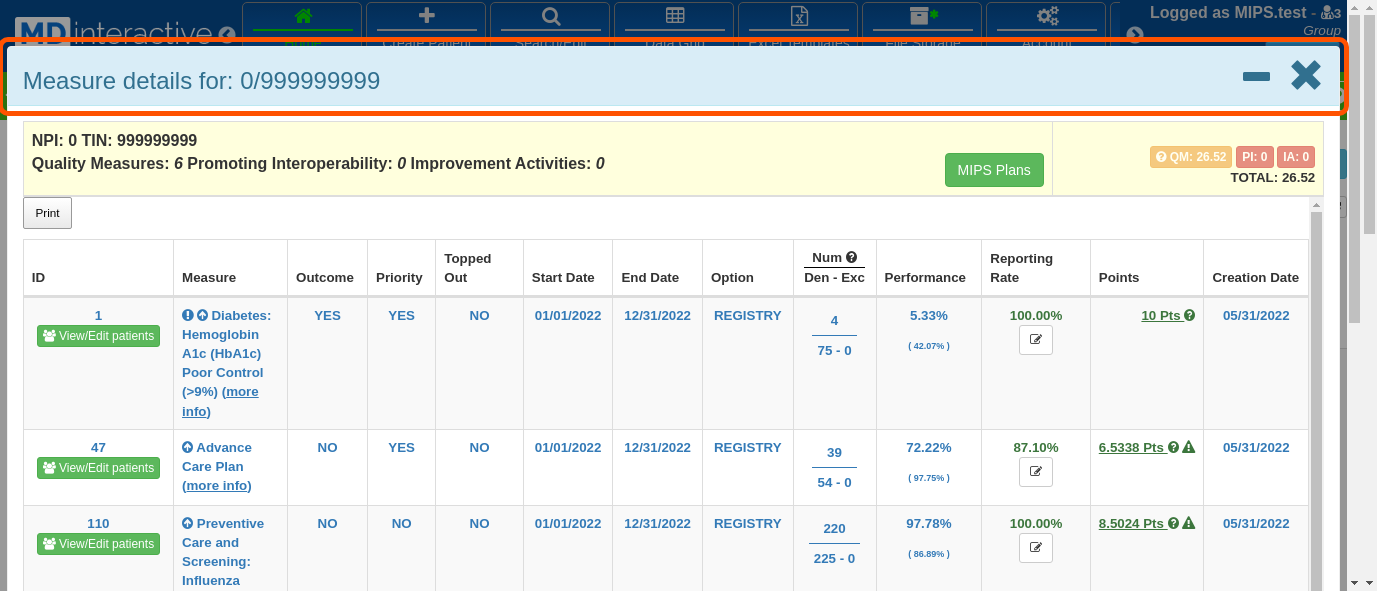
Task: Click warning icon beside 6.5338 Pts
Action: [1189, 448]
